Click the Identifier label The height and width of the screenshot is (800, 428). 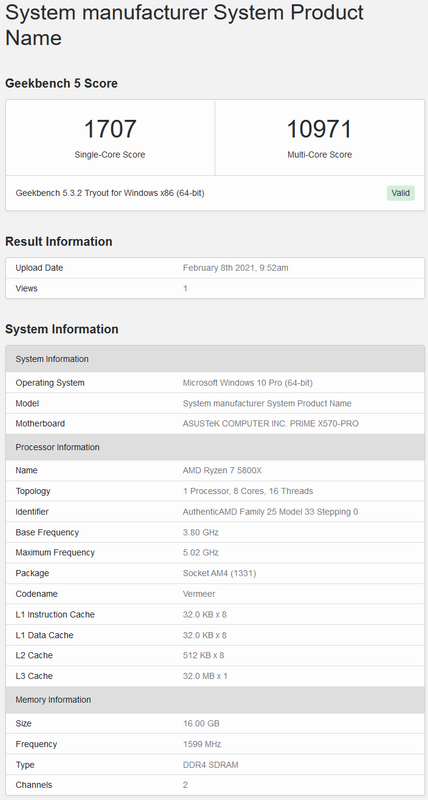click(33, 511)
